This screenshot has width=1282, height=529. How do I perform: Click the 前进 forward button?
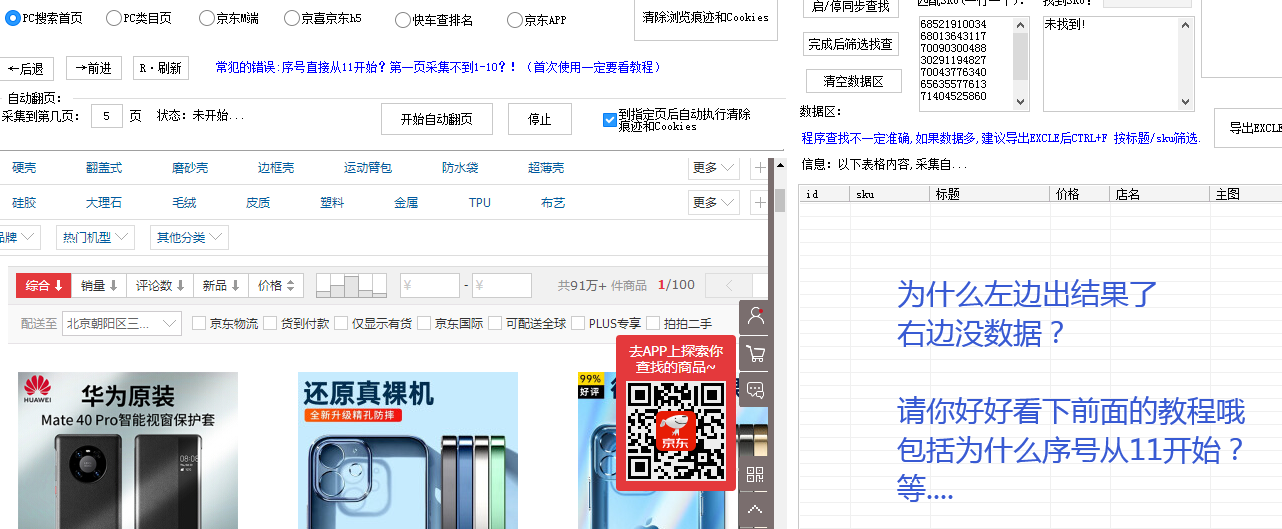(x=94, y=68)
